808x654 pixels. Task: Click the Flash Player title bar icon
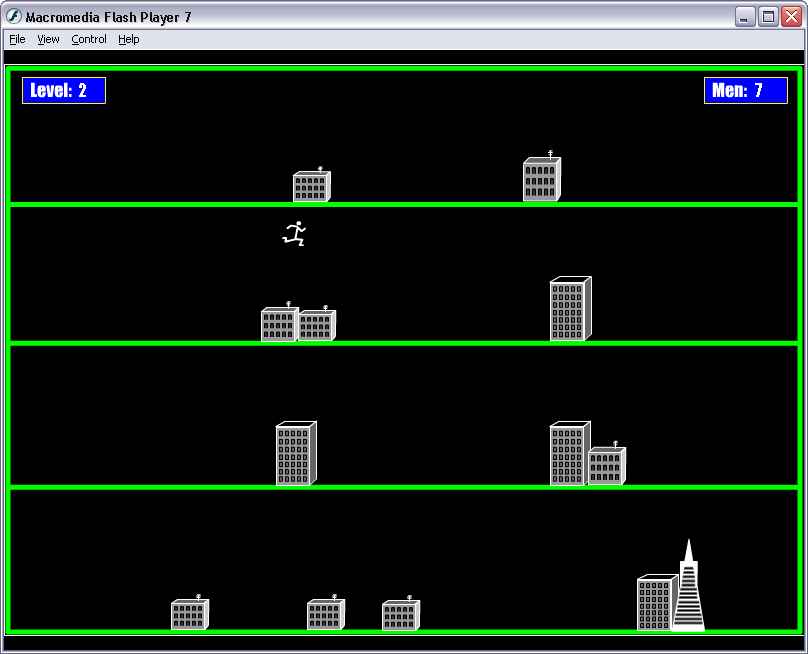pos(14,16)
